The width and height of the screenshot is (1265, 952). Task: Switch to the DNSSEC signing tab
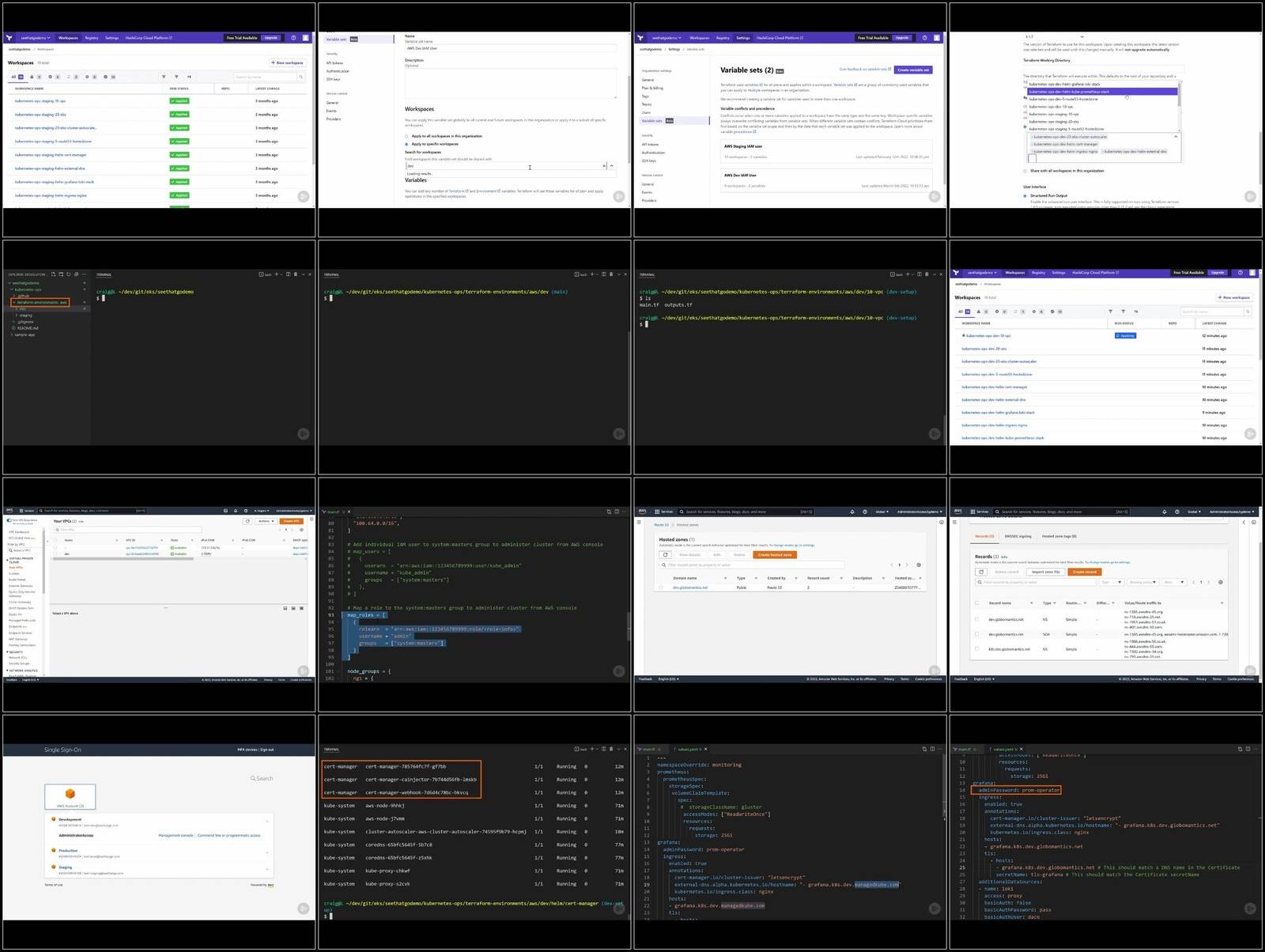[1018, 536]
